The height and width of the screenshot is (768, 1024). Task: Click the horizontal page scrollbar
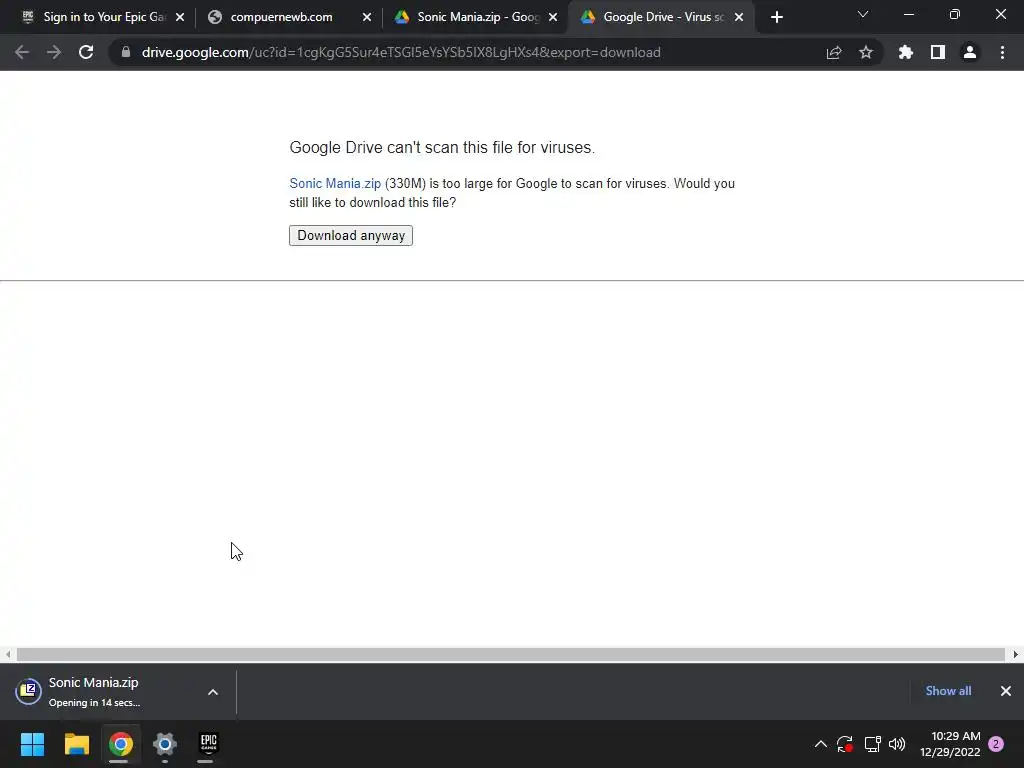pos(511,654)
